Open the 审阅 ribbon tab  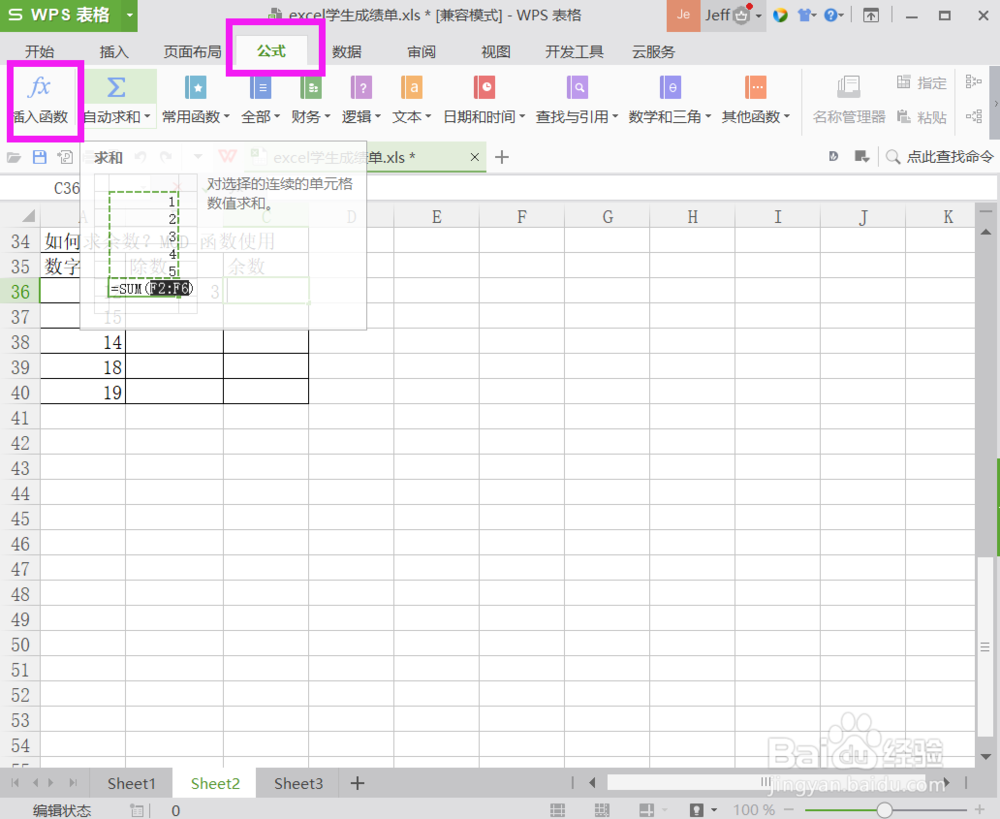422,52
